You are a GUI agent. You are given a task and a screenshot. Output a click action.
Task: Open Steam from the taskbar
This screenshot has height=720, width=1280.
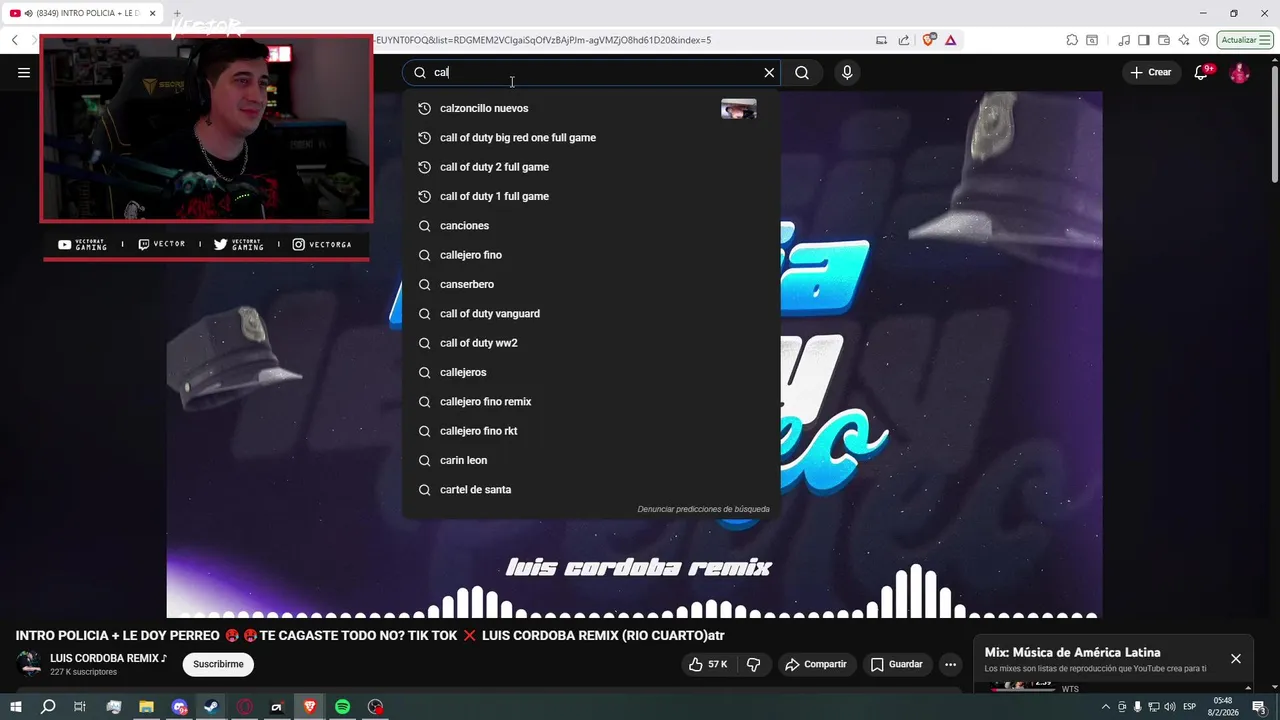point(211,707)
